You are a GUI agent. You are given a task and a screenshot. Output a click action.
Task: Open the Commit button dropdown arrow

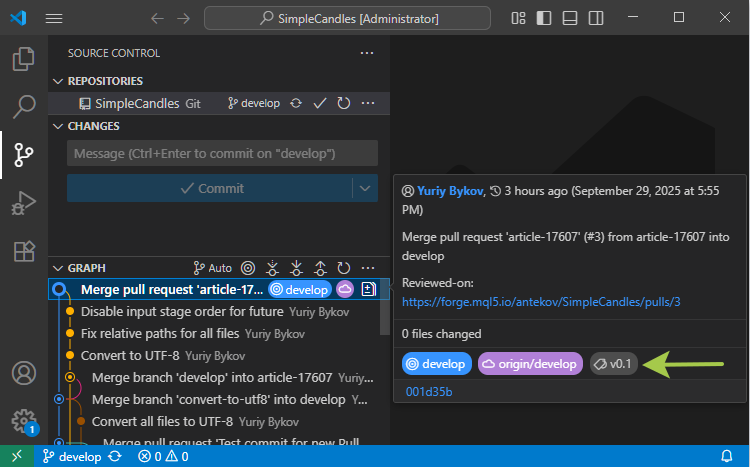tap(365, 188)
